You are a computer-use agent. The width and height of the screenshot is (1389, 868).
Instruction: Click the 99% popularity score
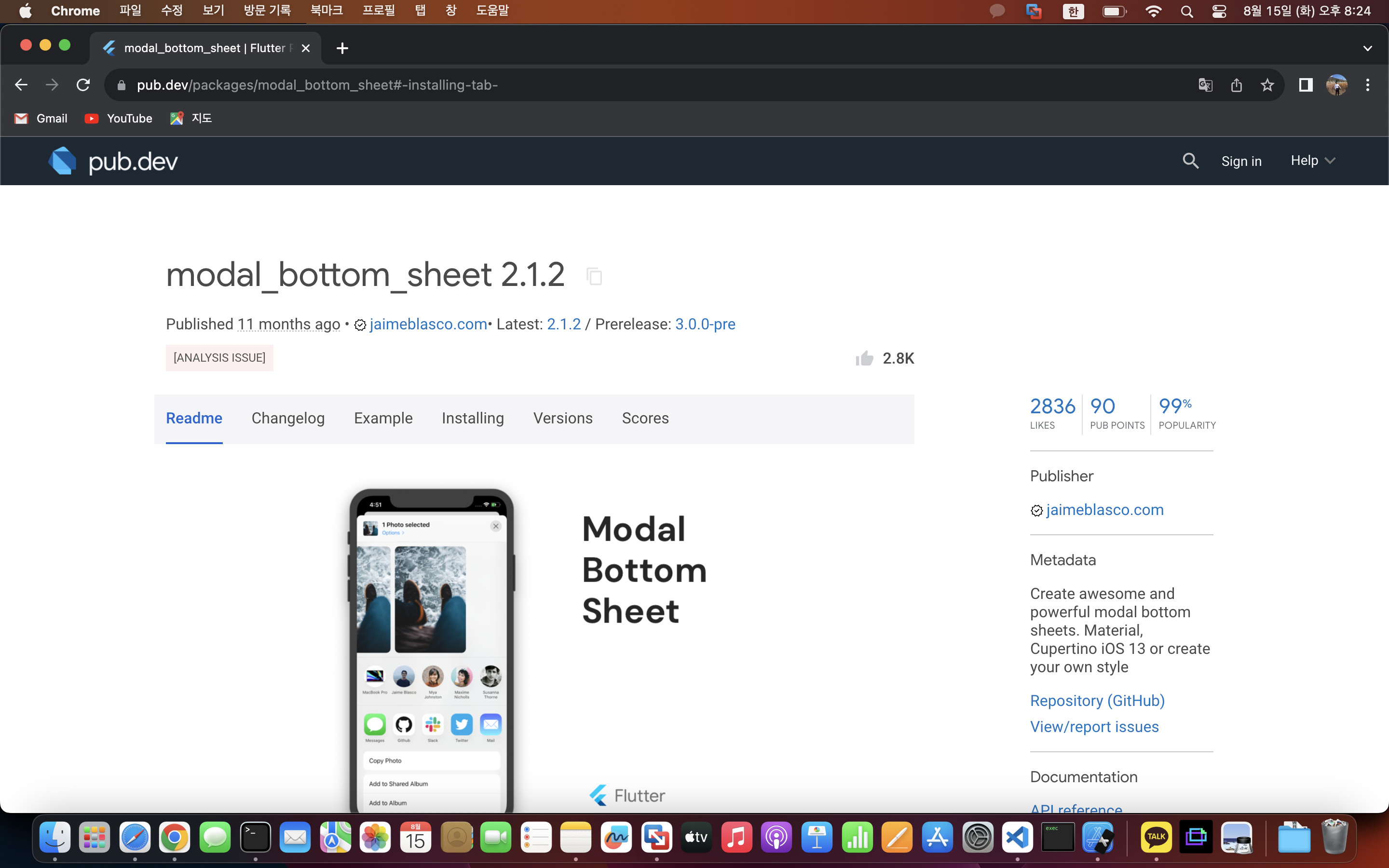[1175, 407]
